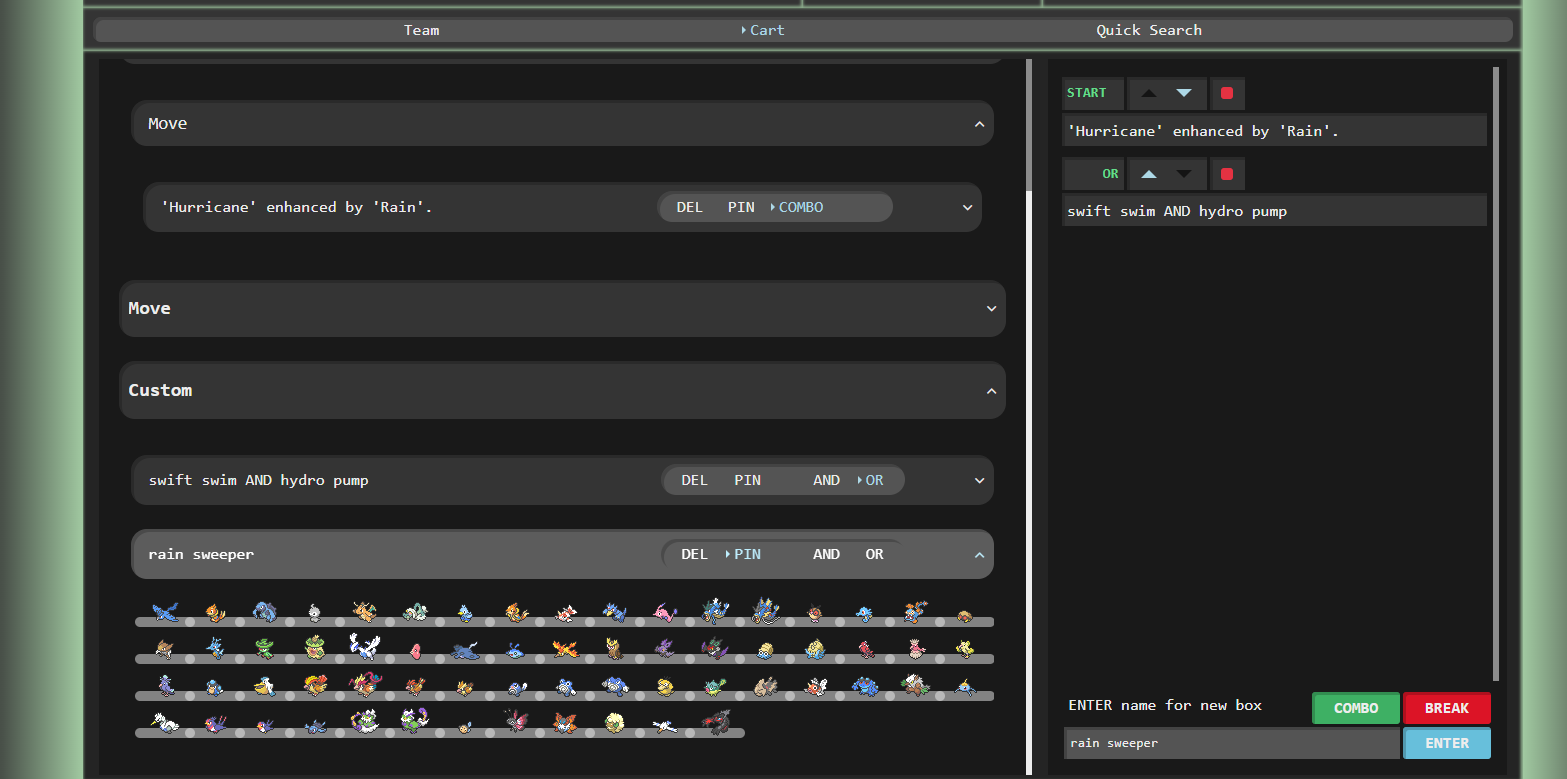Choose the white Lugia sprite
The height and width of the screenshot is (779, 1567).
365,646
